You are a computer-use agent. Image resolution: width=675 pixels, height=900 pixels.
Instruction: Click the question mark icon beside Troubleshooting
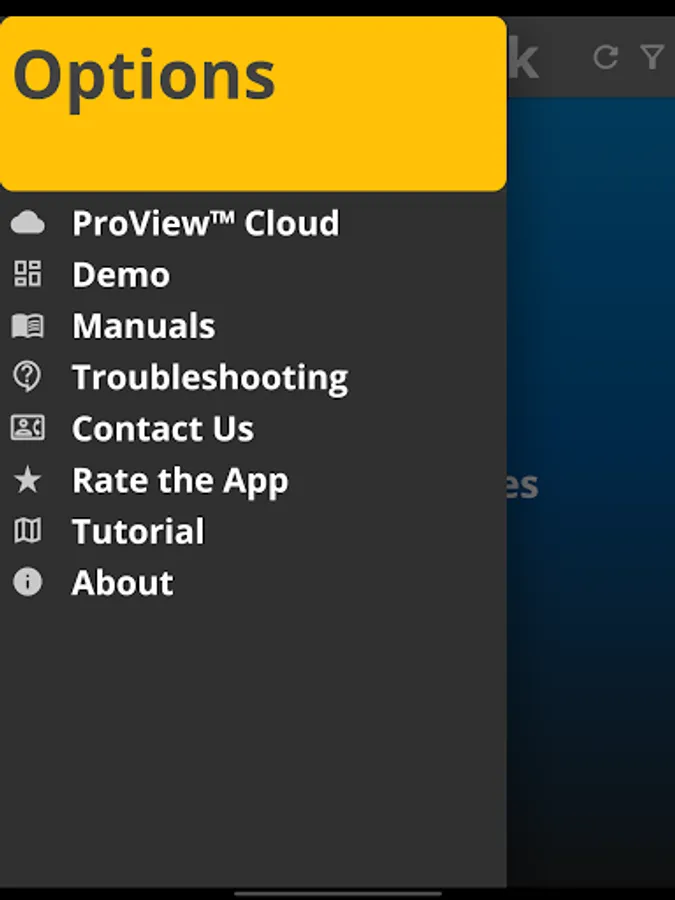[27, 377]
